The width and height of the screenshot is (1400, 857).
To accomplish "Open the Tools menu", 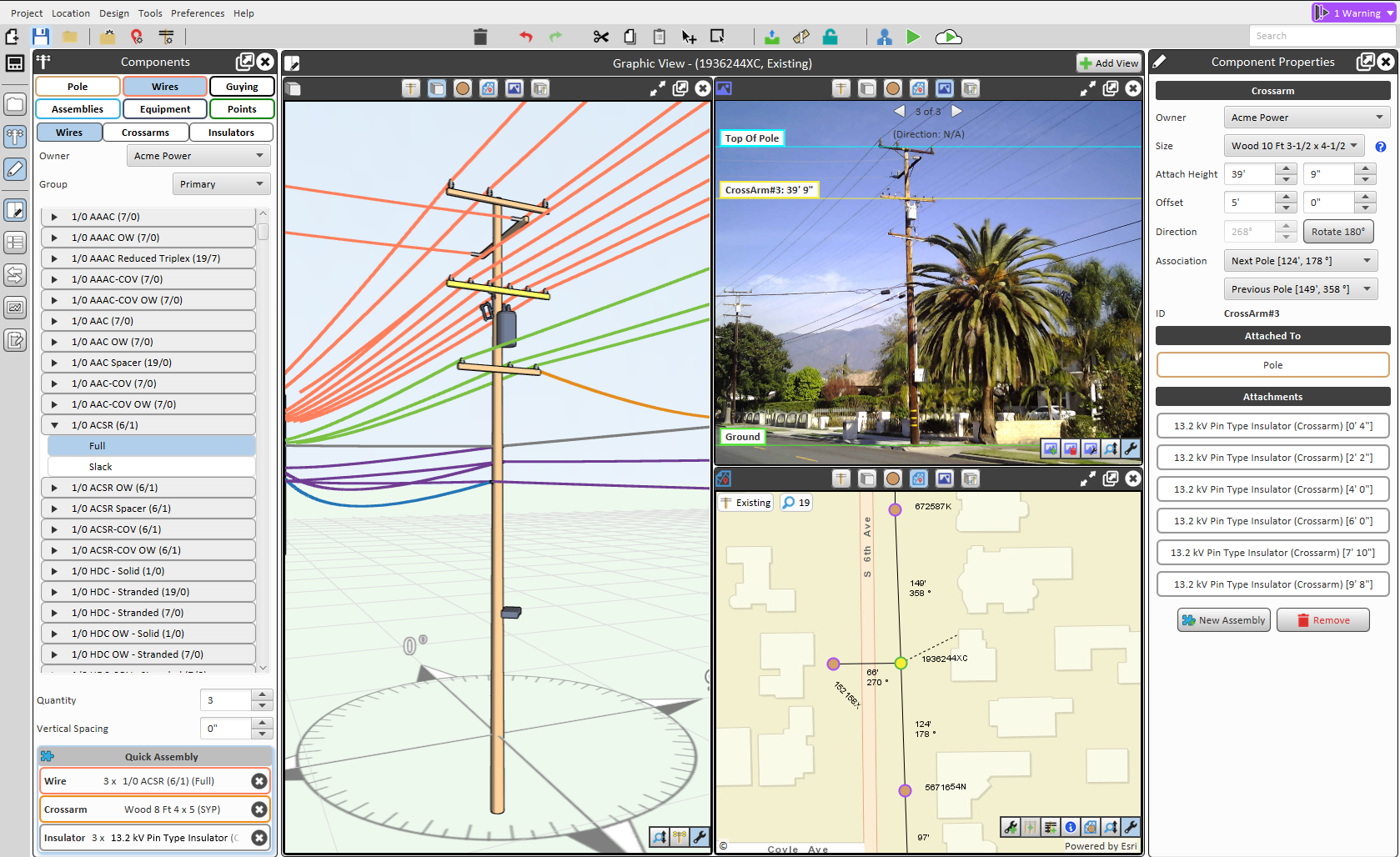I will tap(150, 13).
